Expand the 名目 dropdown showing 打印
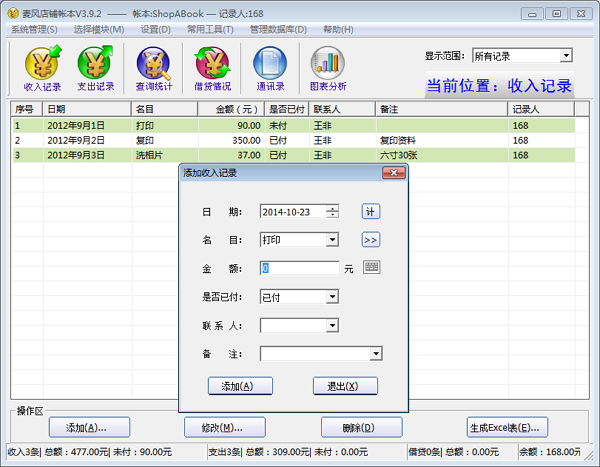This screenshot has height=467, width=600. point(332,240)
